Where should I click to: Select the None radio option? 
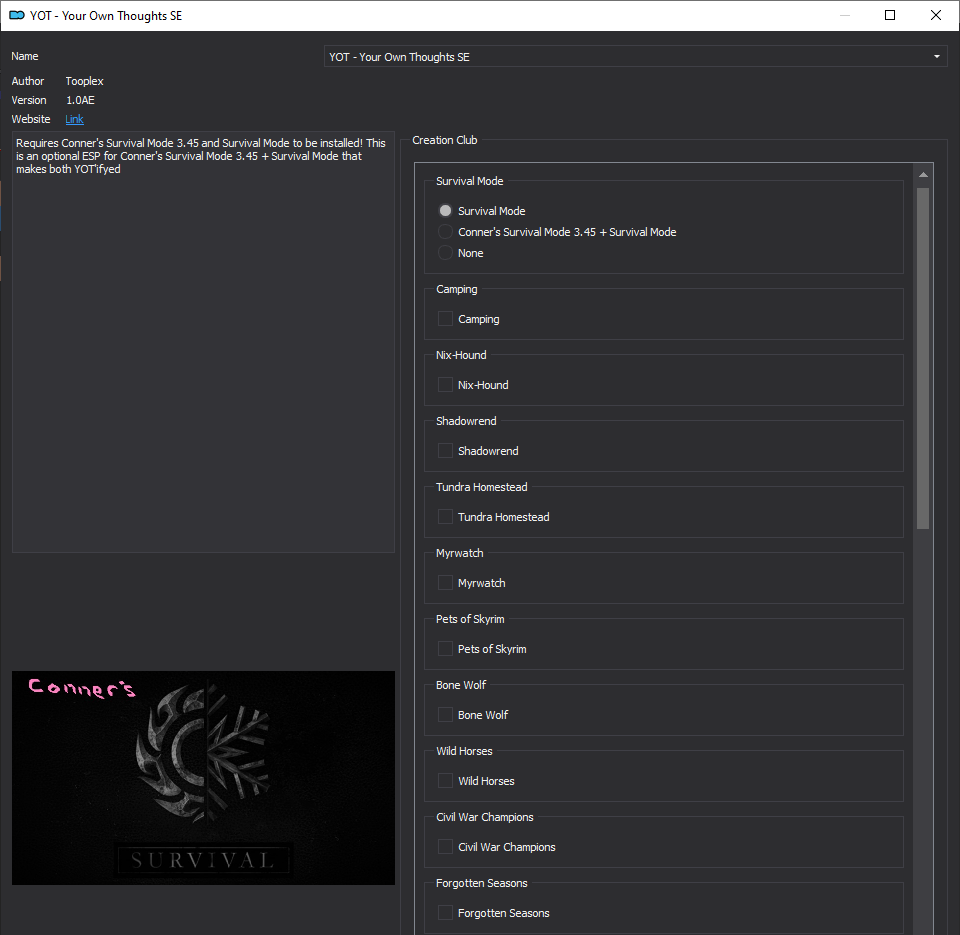coord(445,253)
